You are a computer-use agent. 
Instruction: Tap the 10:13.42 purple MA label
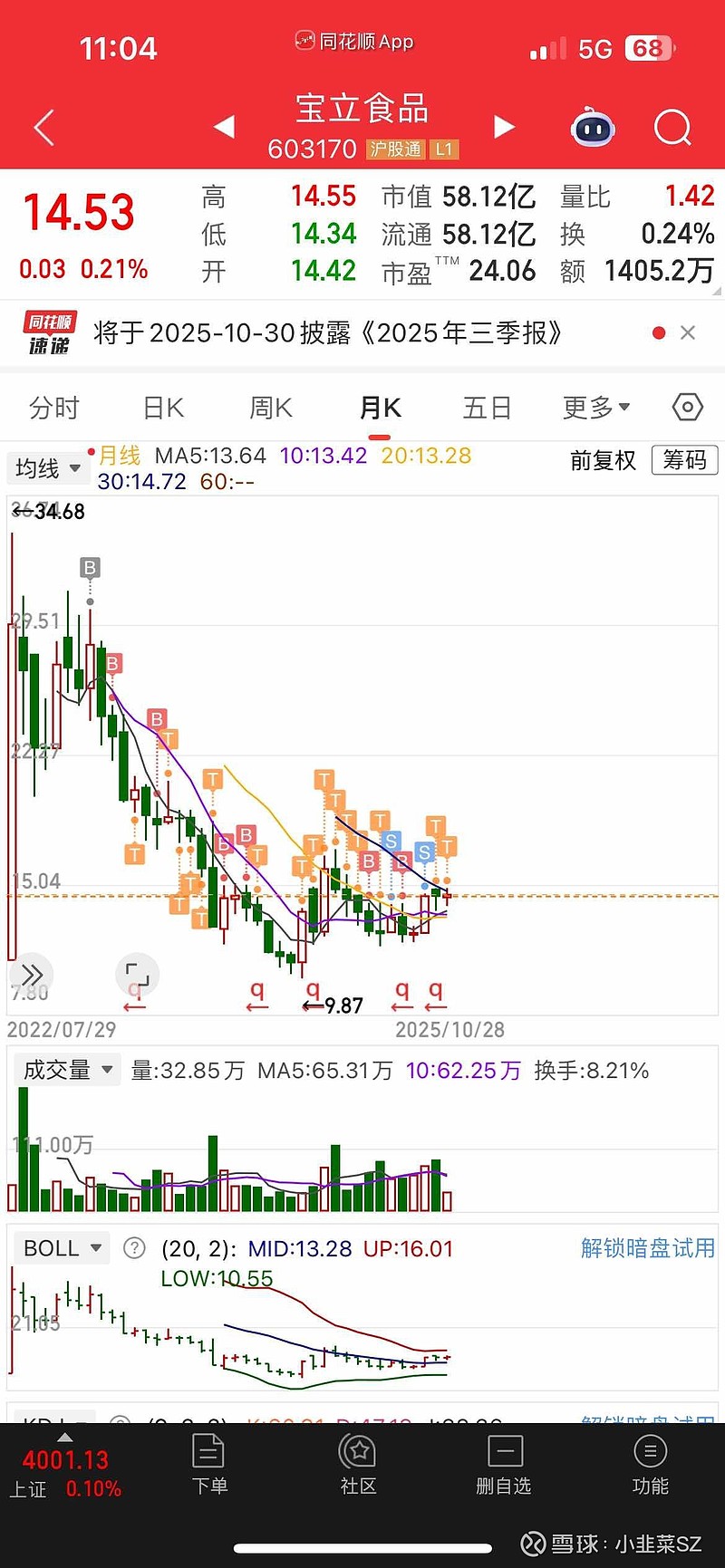point(324,456)
